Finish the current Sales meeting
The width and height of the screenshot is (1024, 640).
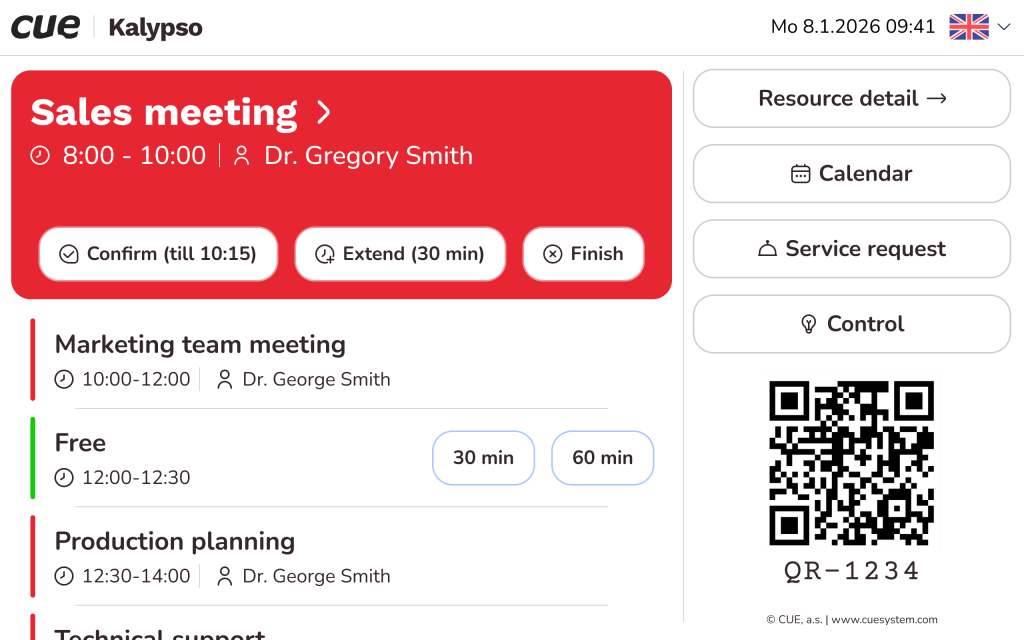click(583, 254)
